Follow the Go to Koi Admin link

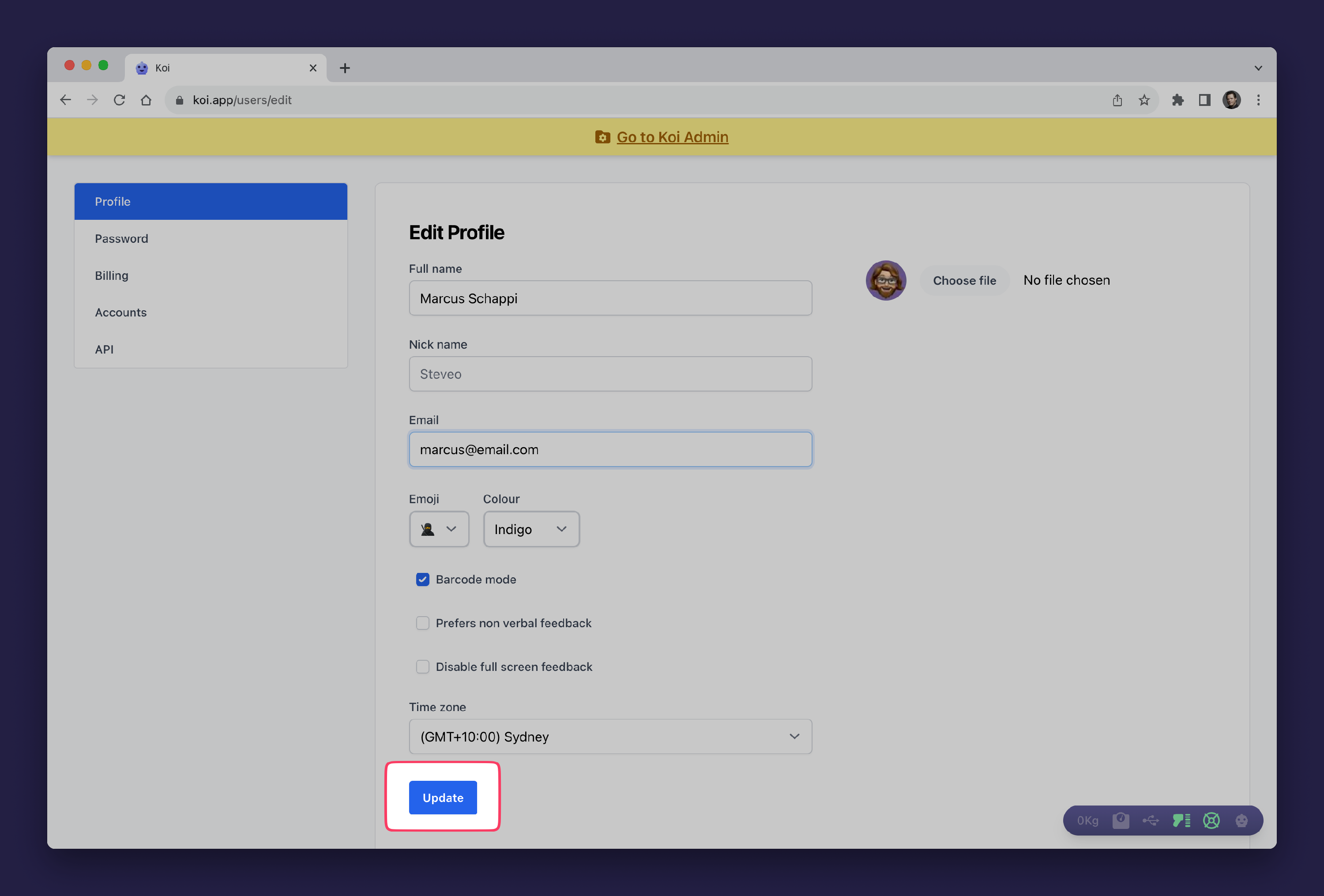click(672, 137)
